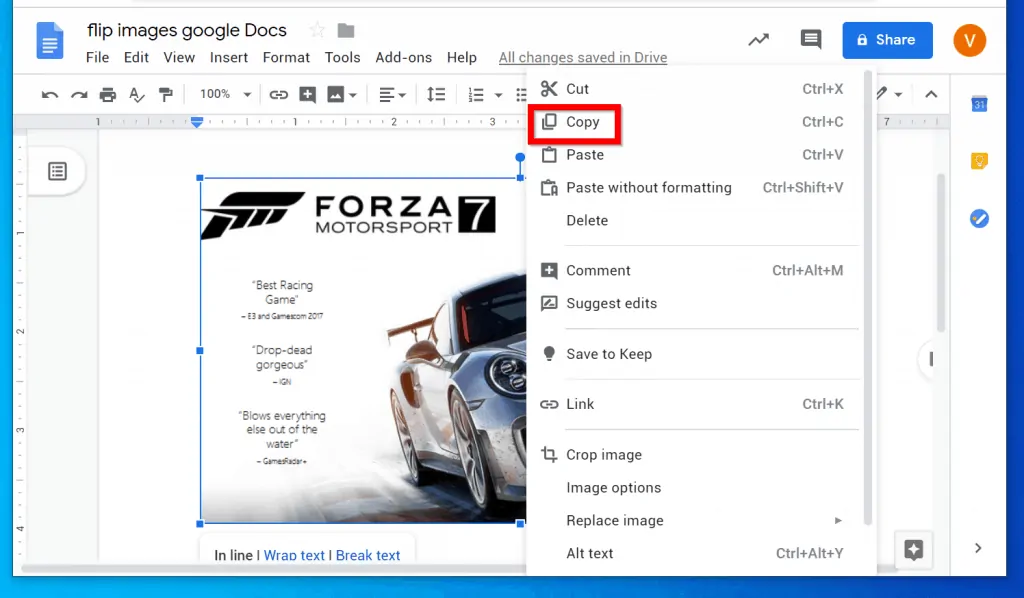Click the left indent marker on the ruler
This screenshot has height=598, width=1024.
(197, 122)
